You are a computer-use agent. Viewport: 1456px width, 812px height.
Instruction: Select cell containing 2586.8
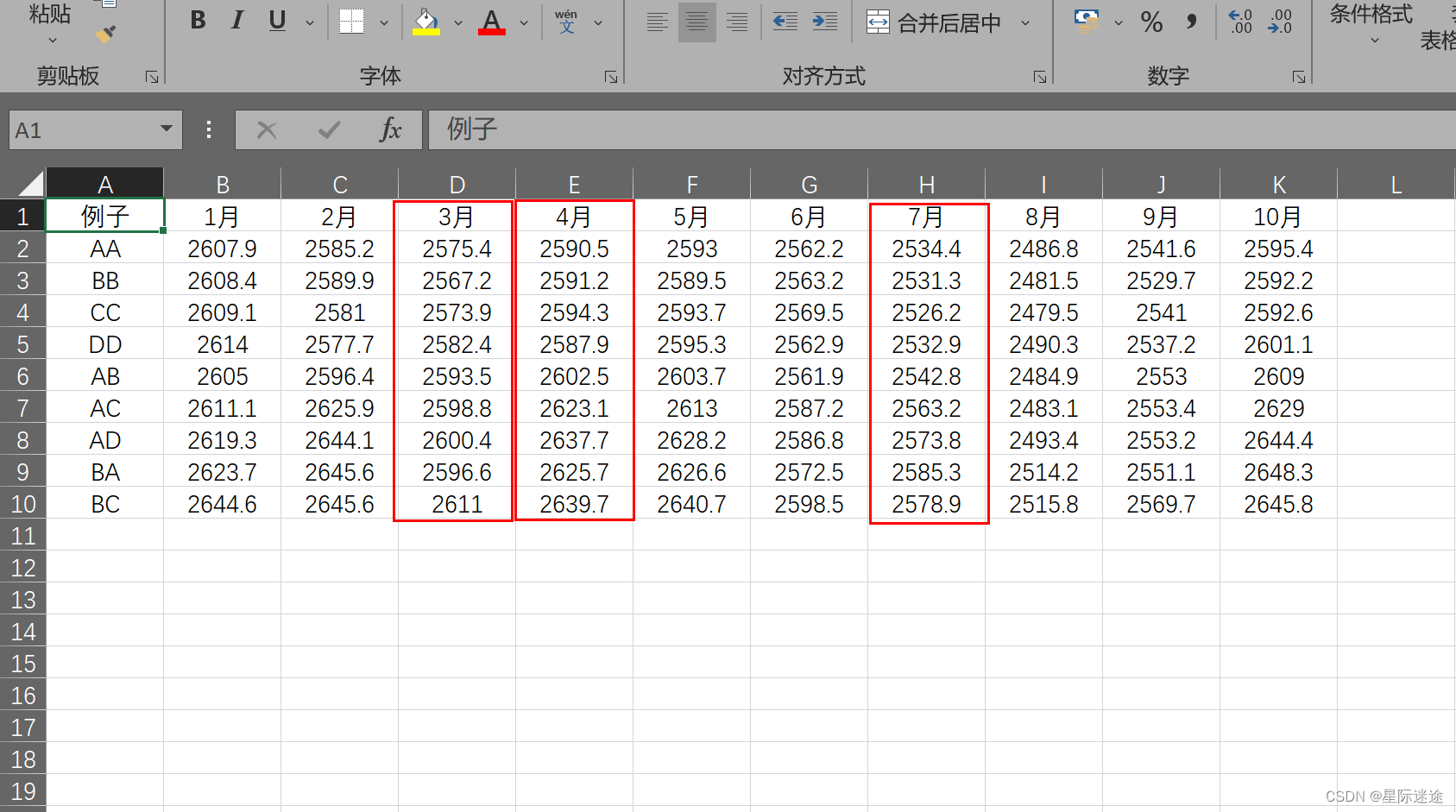coord(809,440)
